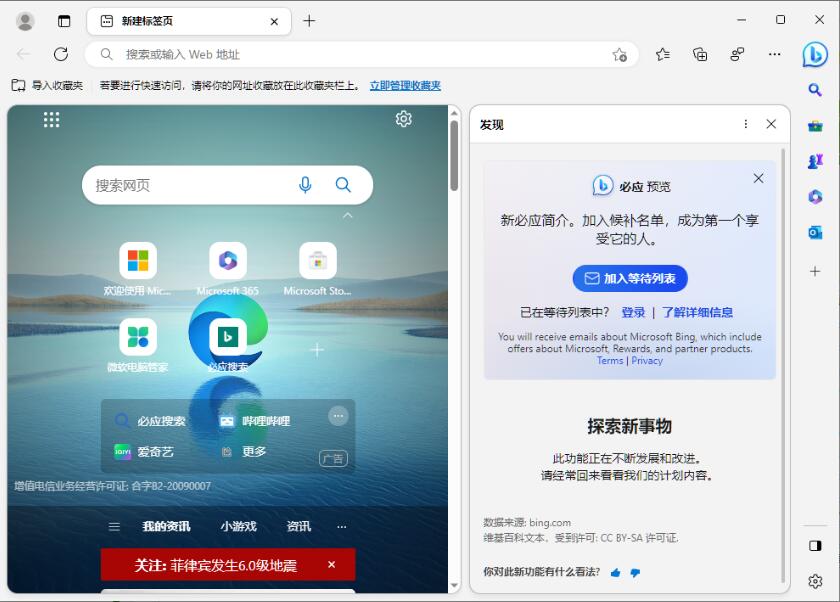Open links card ellipsis options
Screen dimensions: 840x602
click(338, 416)
